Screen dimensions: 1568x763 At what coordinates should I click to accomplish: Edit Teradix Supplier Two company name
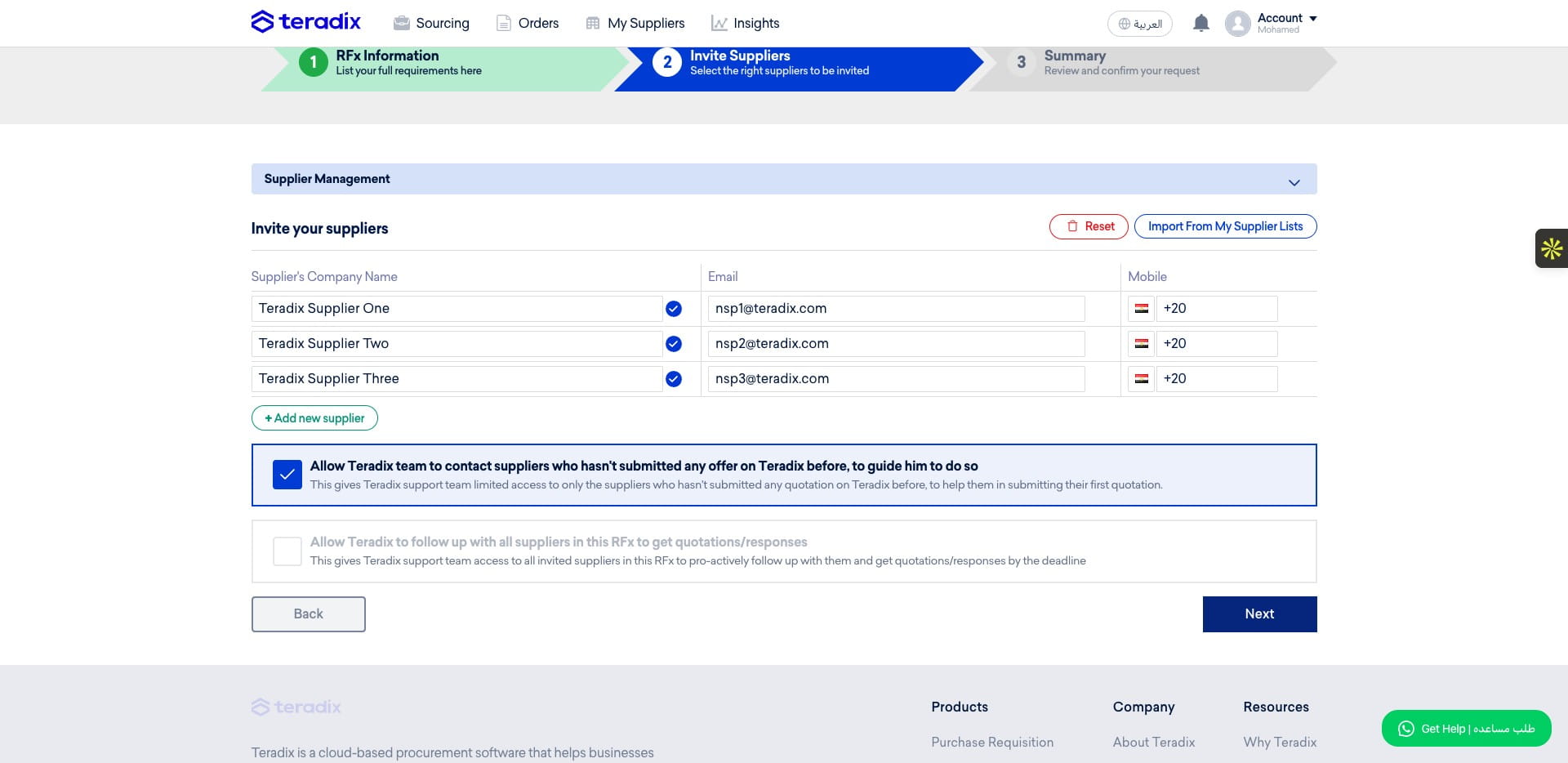(457, 344)
